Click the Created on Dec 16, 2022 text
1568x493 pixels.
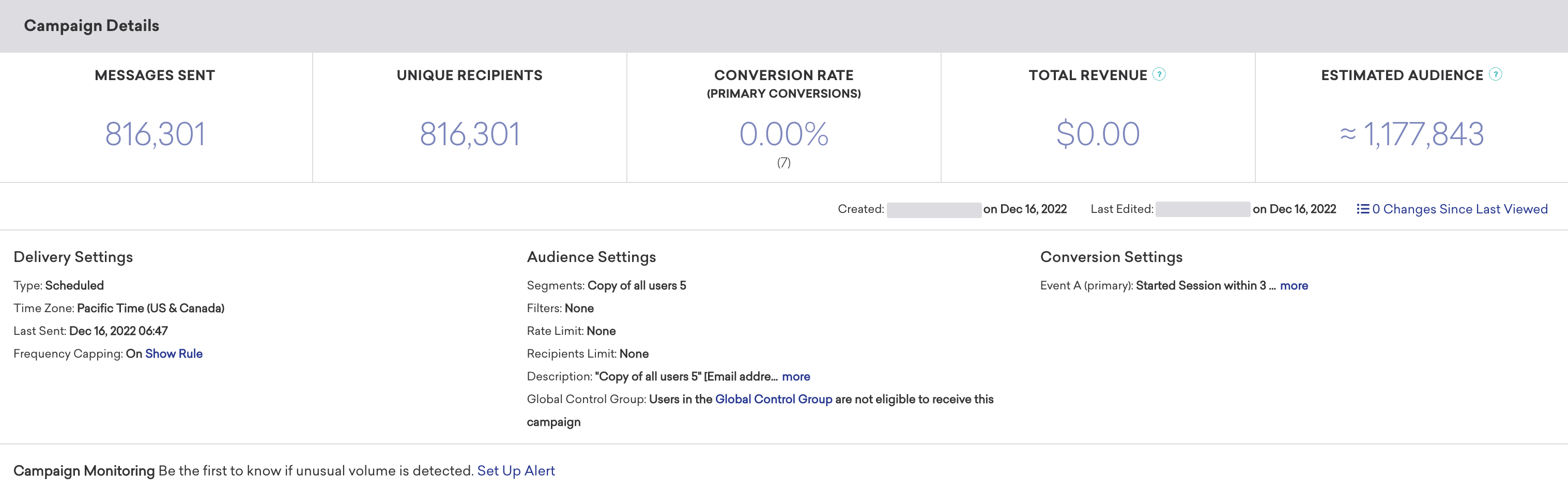[1024, 209]
